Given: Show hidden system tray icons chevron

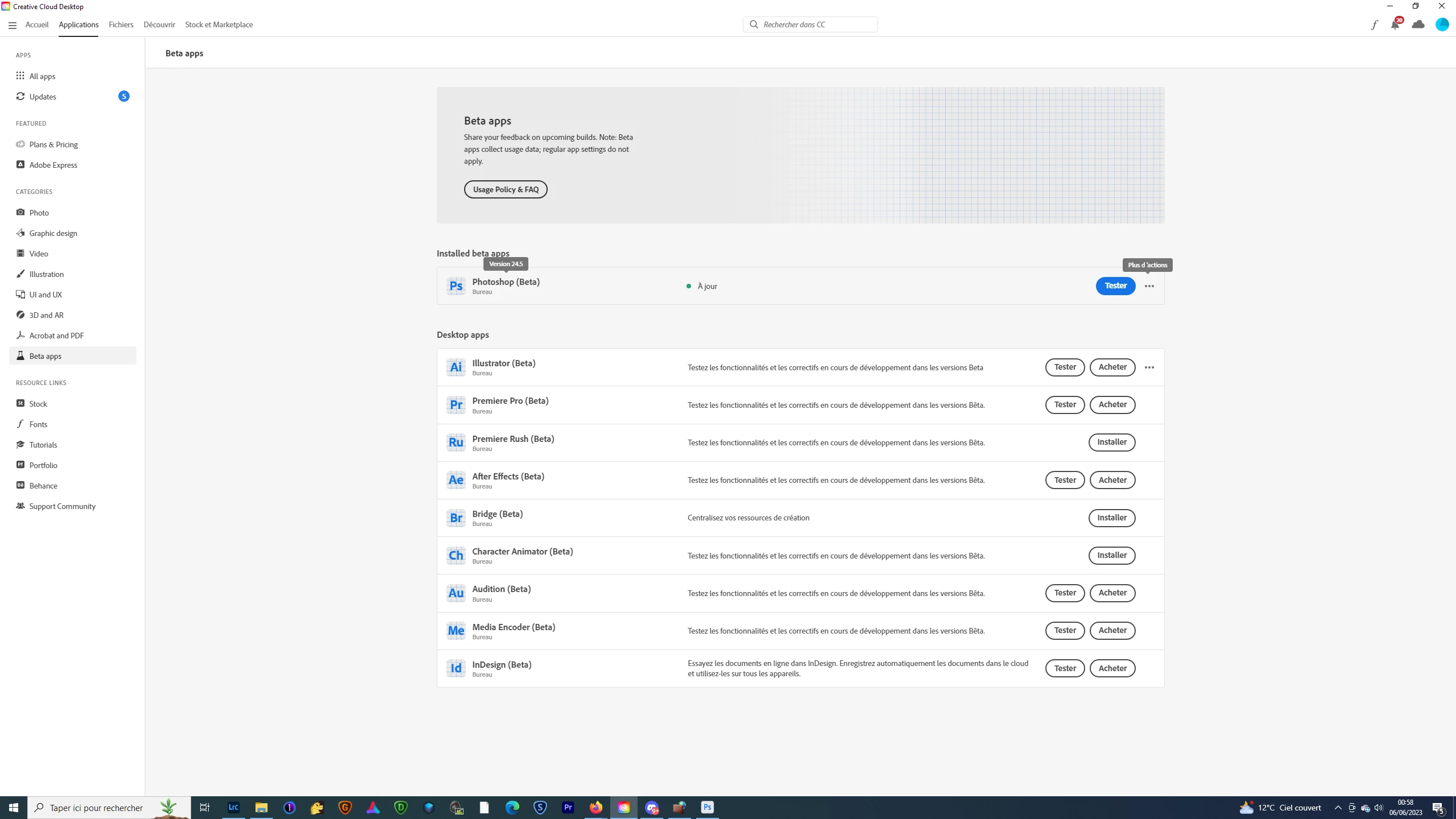Looking at the screenshot, I should [1338, 808].
